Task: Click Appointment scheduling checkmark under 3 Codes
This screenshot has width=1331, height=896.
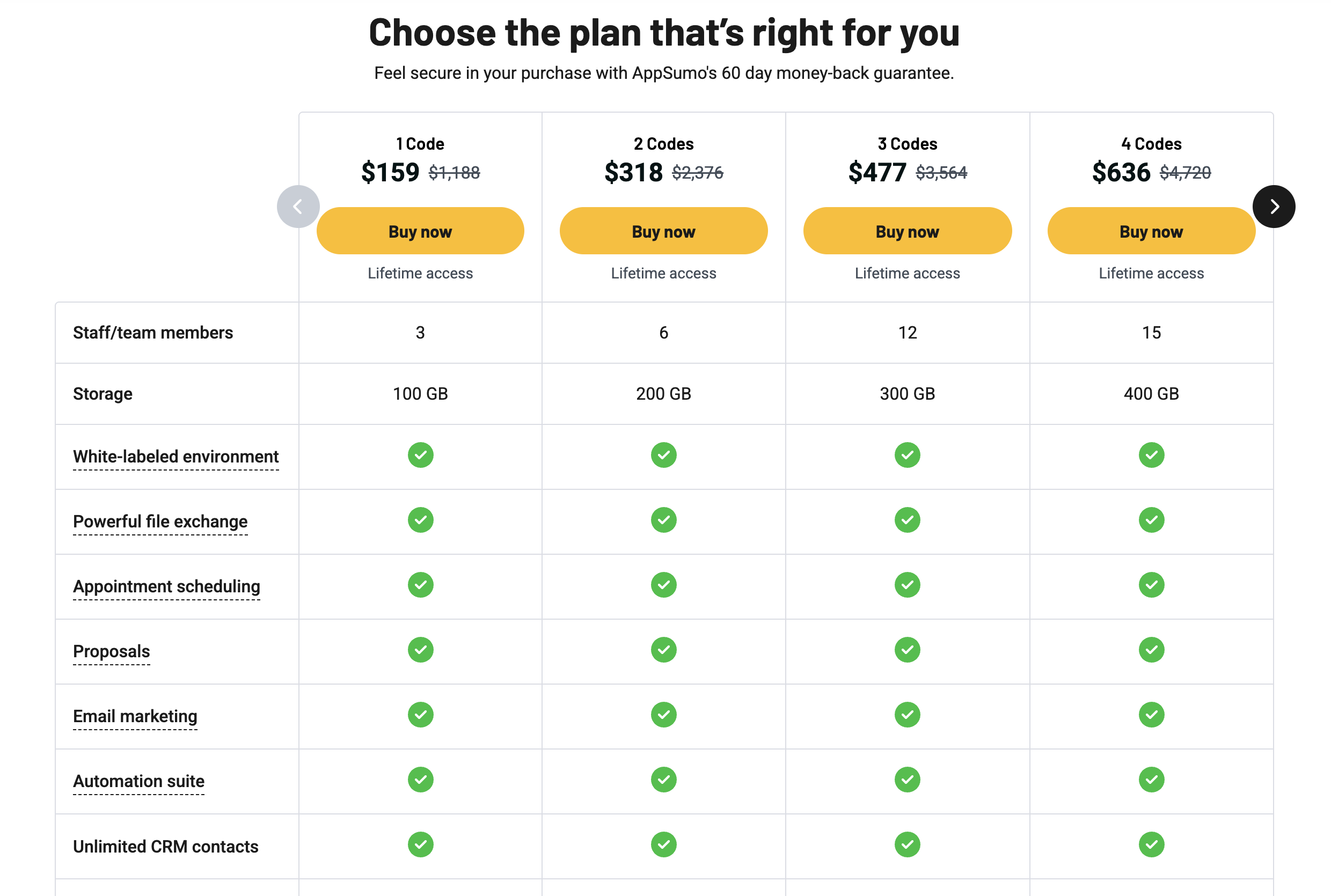Action: click(906, 585)
